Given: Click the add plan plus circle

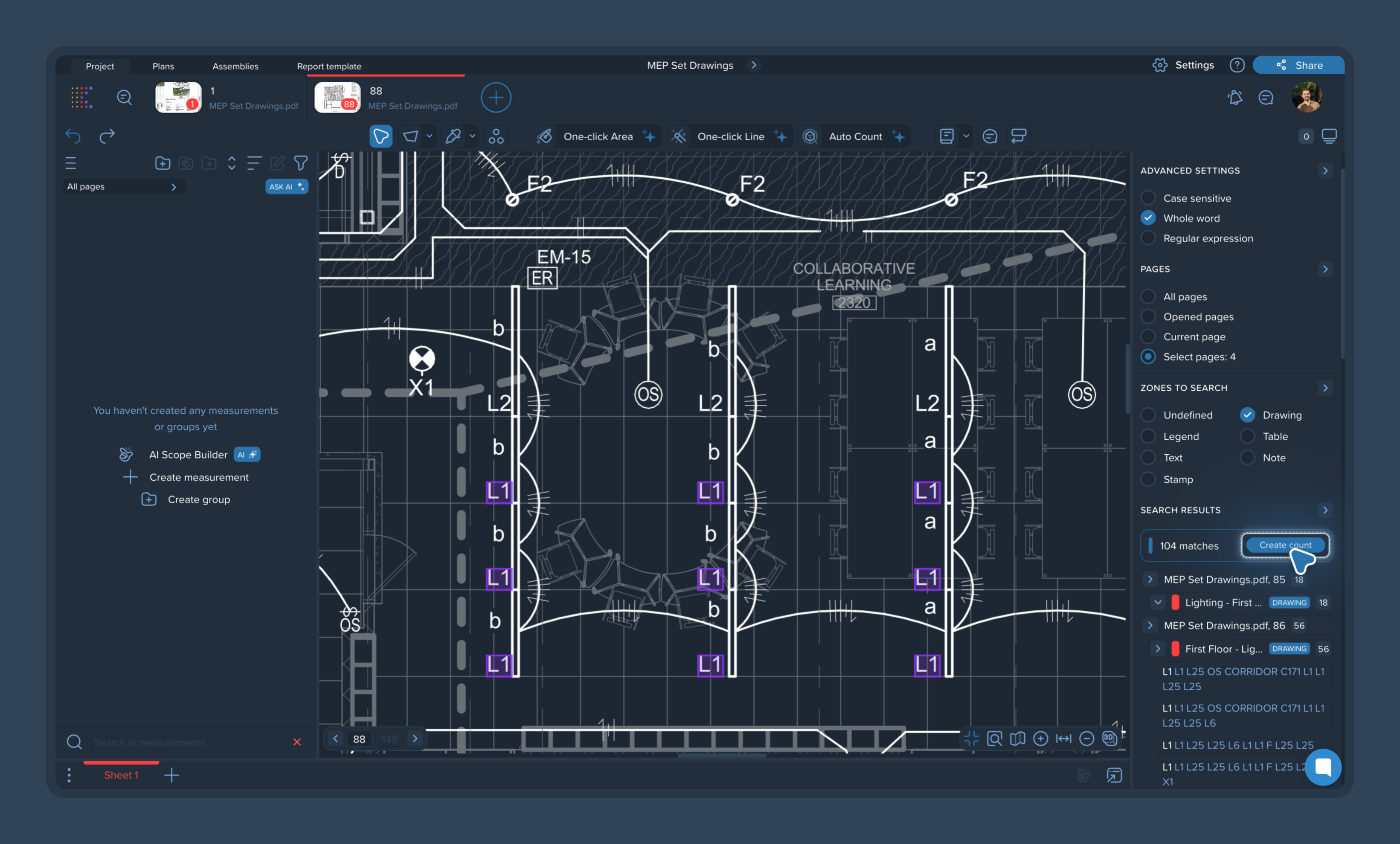Looking at the screenshot, I should [495, 98].
